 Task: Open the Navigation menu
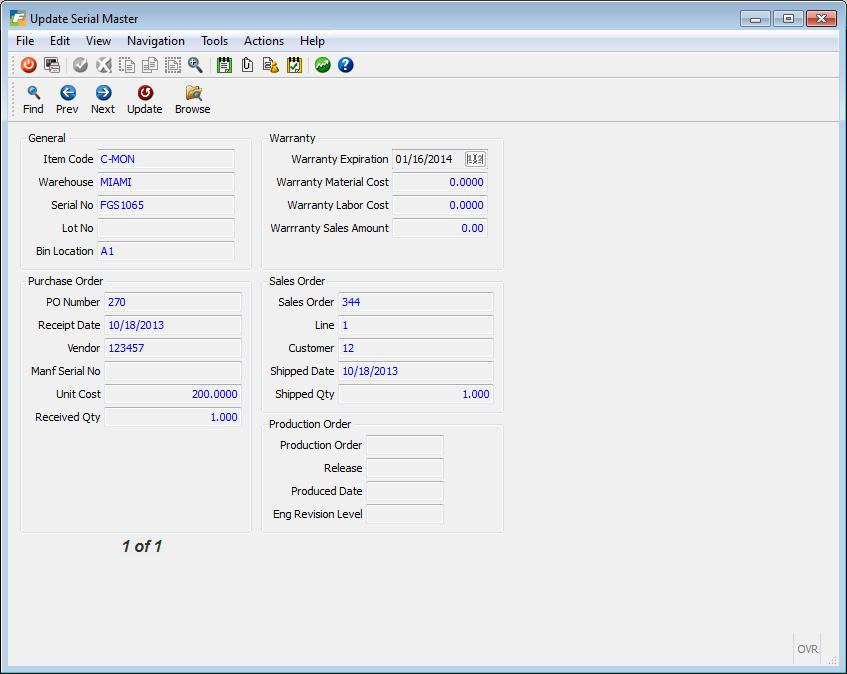click(155, 41)
